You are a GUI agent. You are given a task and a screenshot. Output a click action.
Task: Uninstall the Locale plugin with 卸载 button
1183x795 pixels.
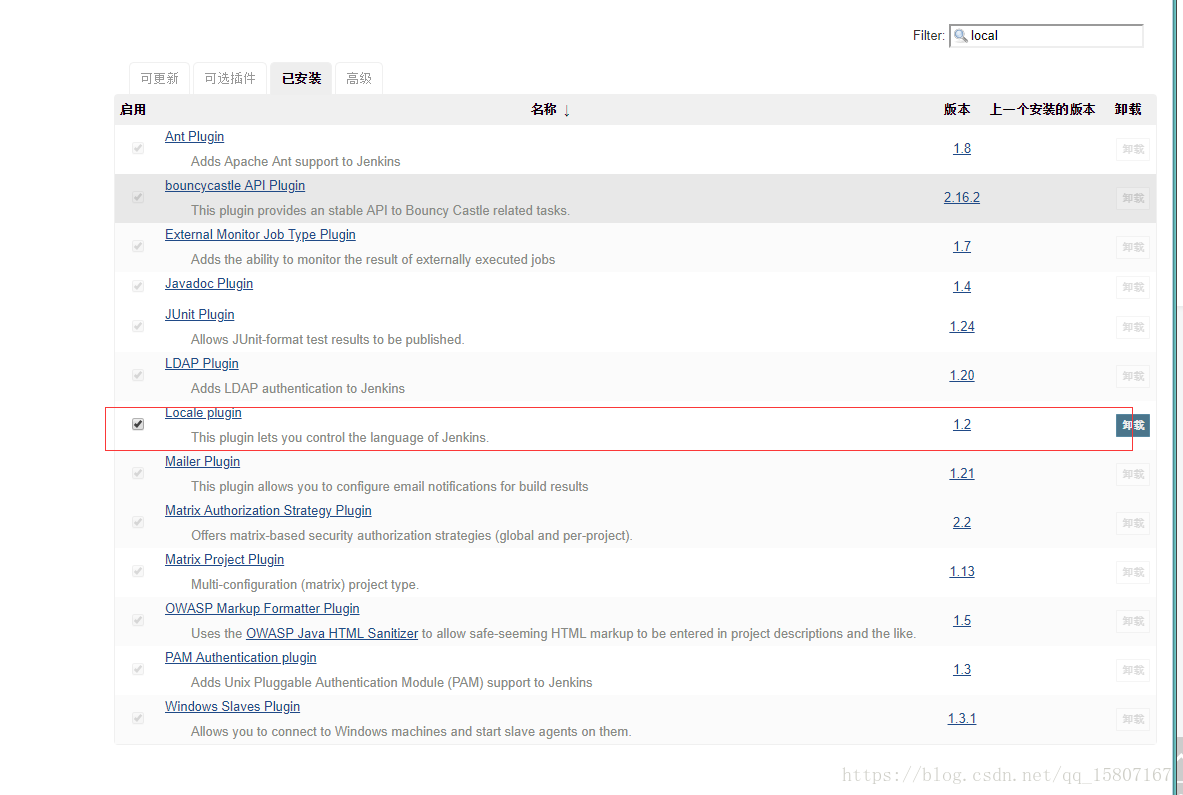[x=1132, y=425]
